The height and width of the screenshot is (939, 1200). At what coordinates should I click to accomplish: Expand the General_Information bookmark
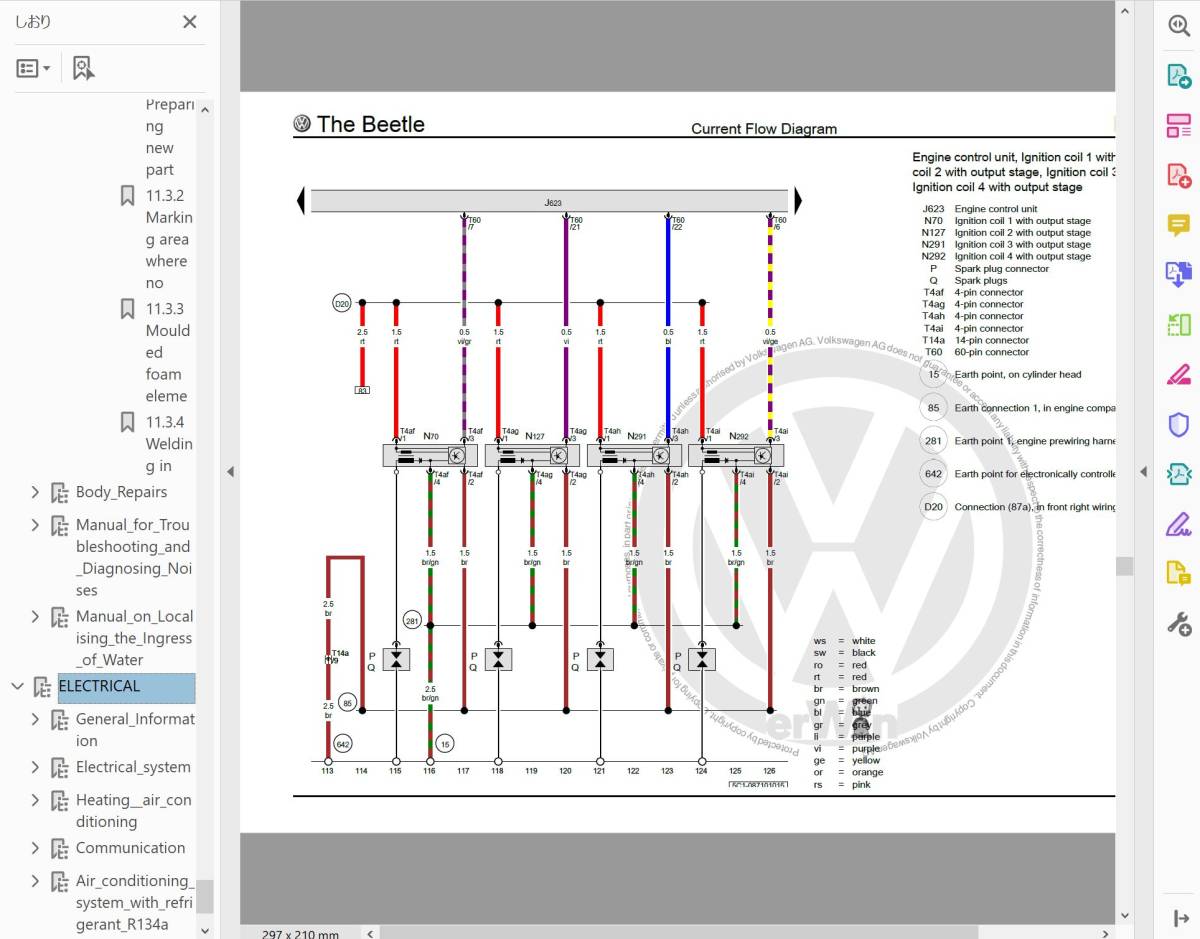click(x=35, y=719)
